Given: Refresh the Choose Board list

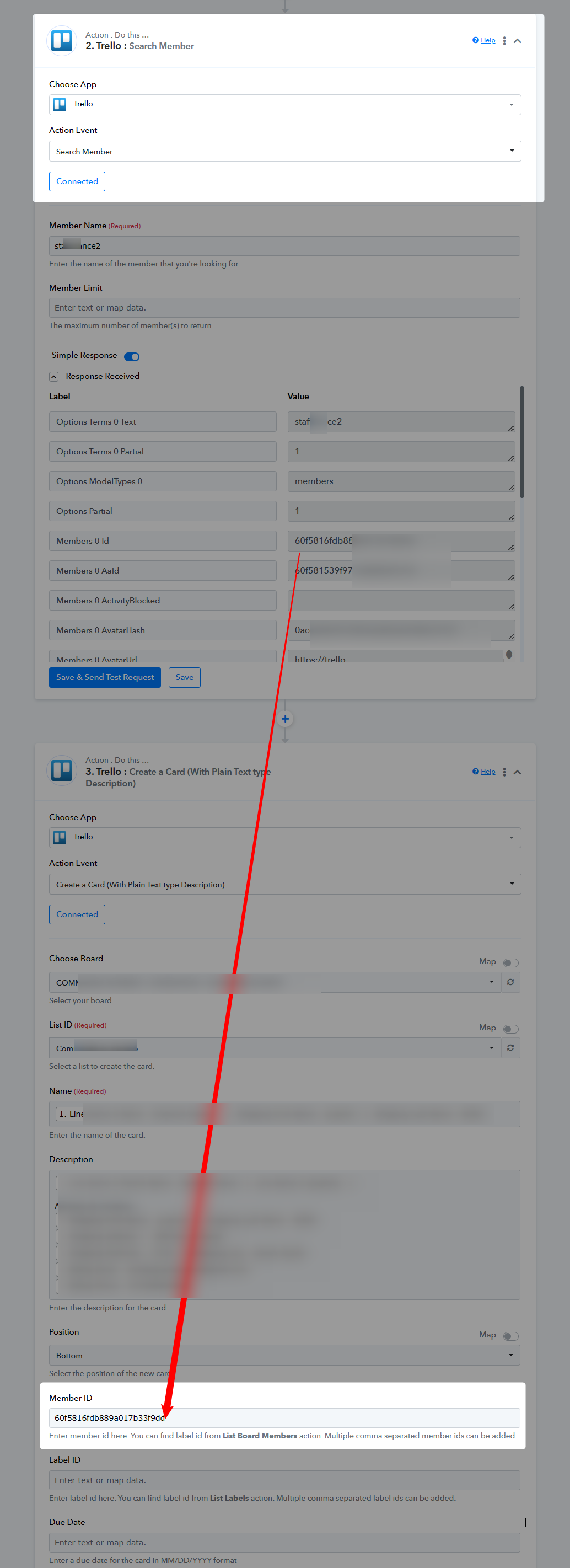Looking at the screenshot, I should point(510,982).
